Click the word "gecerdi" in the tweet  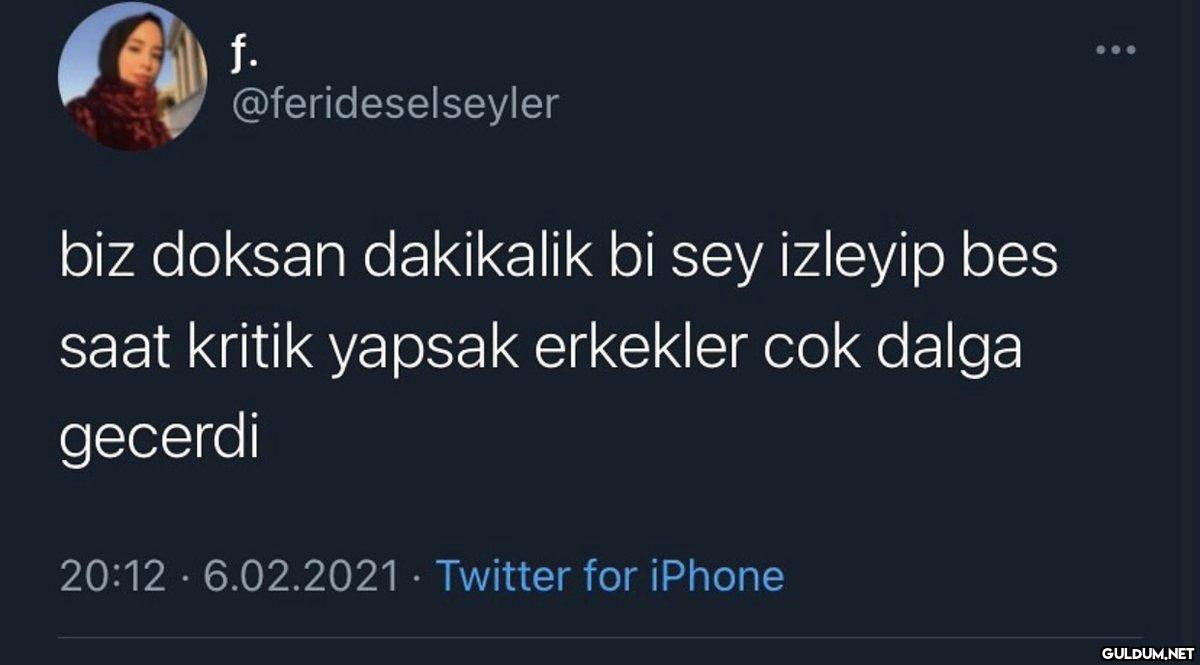(160, 441)
